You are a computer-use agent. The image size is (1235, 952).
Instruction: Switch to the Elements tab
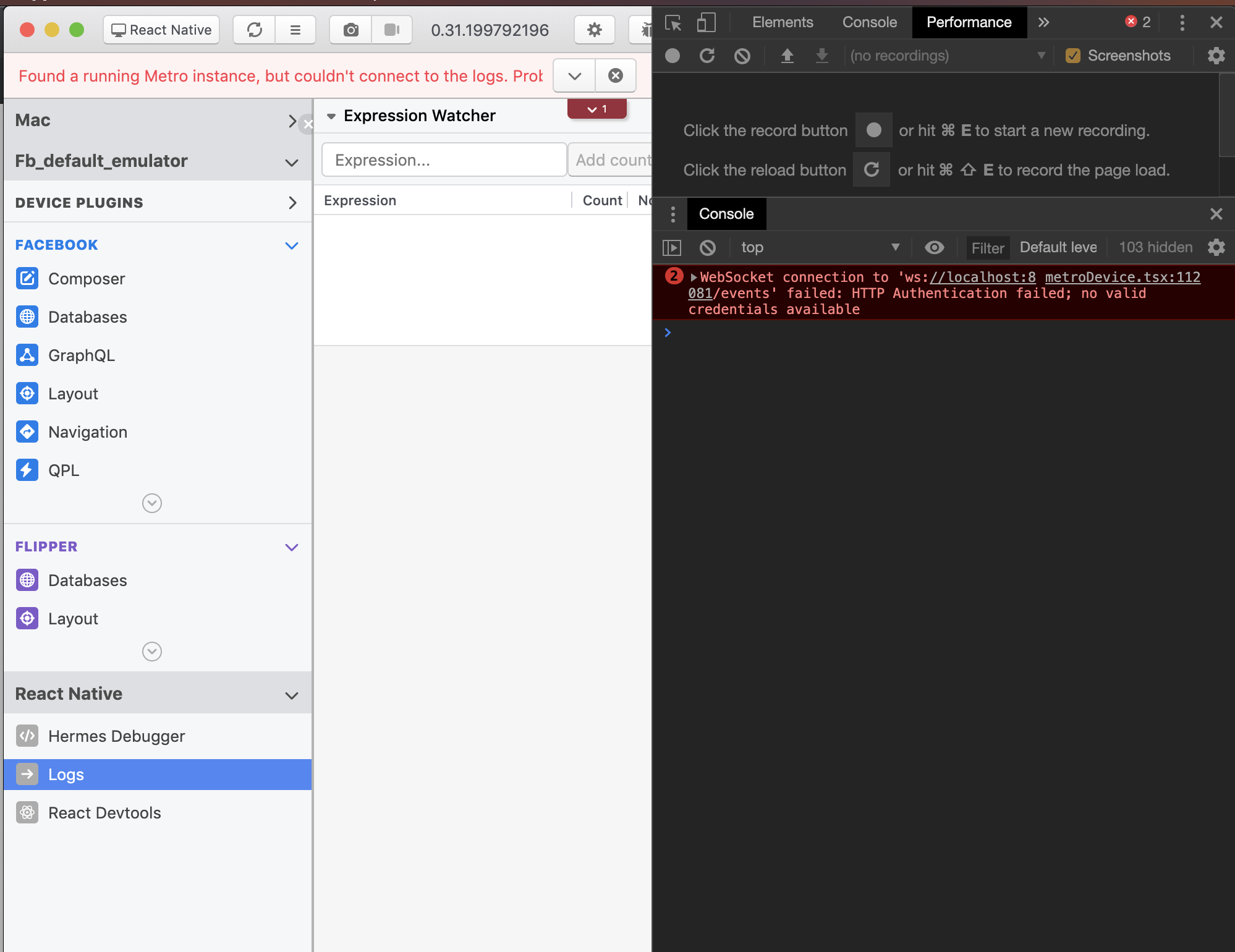point(782,22)
